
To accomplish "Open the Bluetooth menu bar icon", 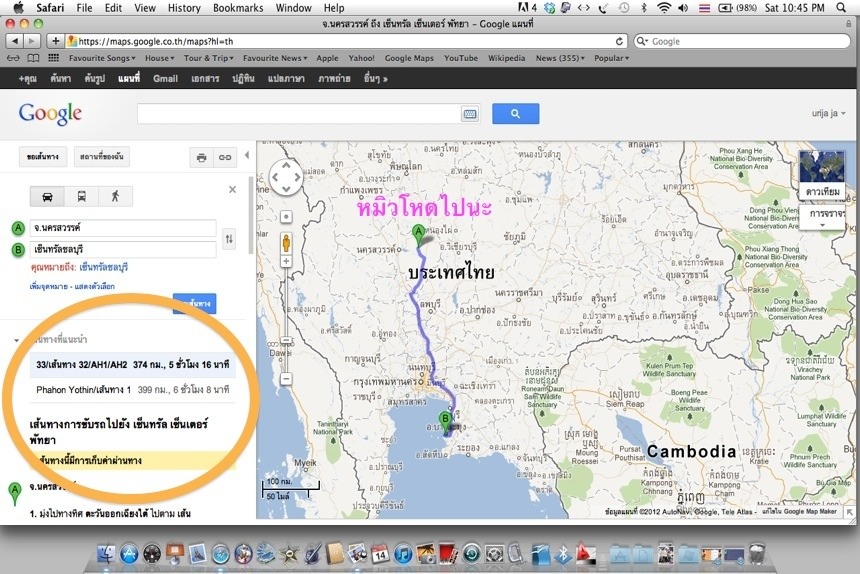I will (644, 8).
